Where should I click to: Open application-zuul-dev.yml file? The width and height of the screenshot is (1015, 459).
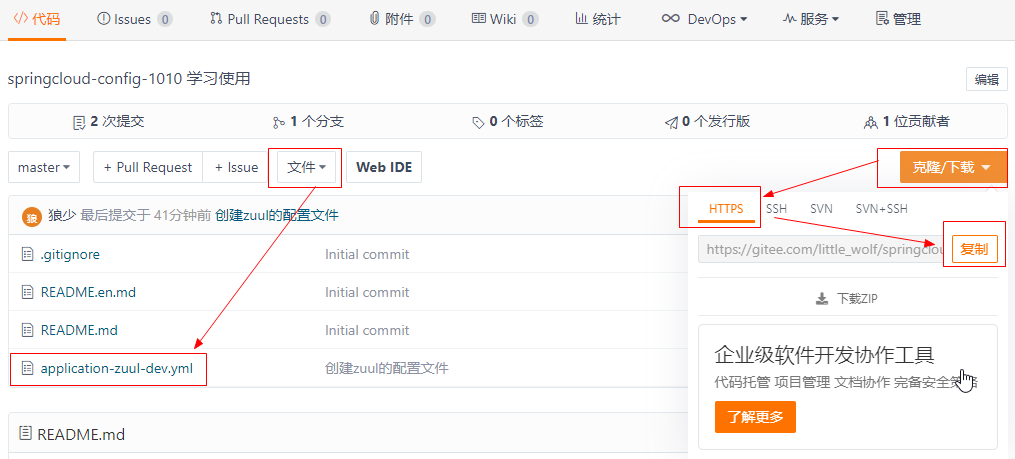tap(117, 368)
